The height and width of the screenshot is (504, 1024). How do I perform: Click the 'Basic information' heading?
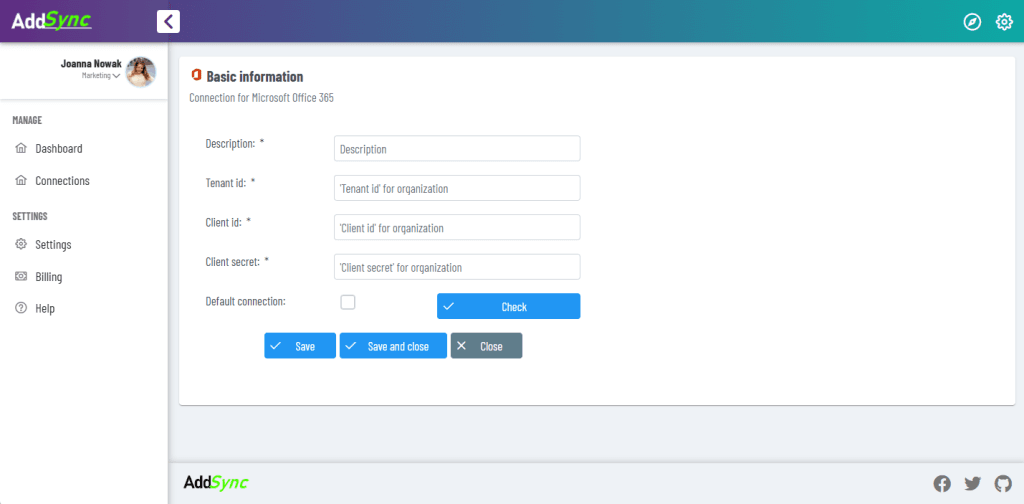(255, 76)
